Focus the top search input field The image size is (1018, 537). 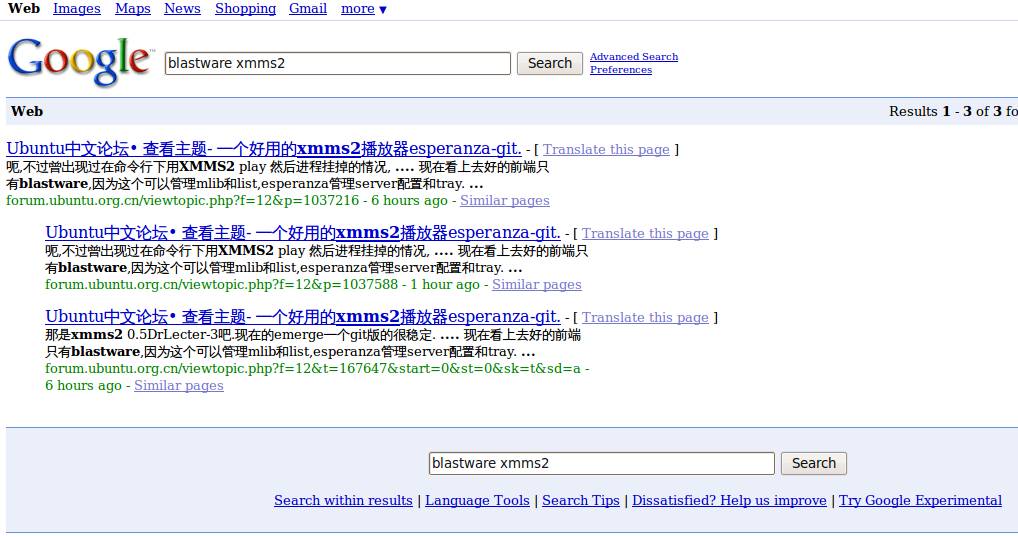[338, 64]
